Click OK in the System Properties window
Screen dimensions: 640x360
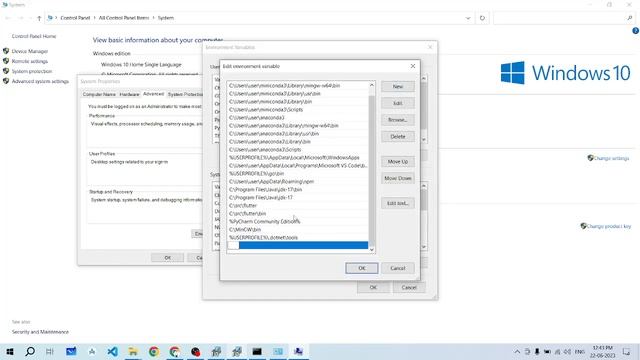(x=167, y=258)
